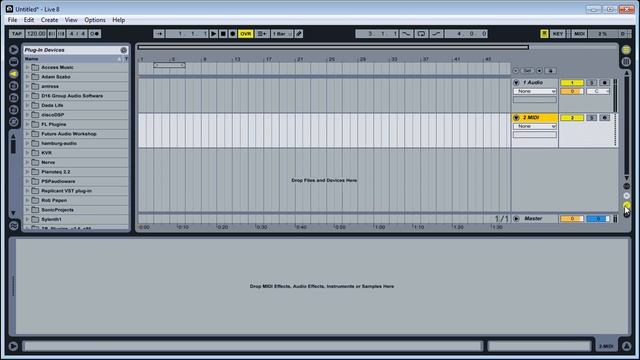Enable MIDI Map Mode switch
Screen dimensions: 640x360
[579, 34]
